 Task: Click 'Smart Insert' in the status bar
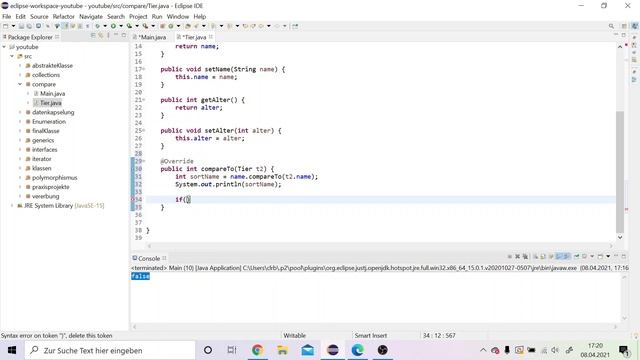pyautogui.click(x=371, y=336)
